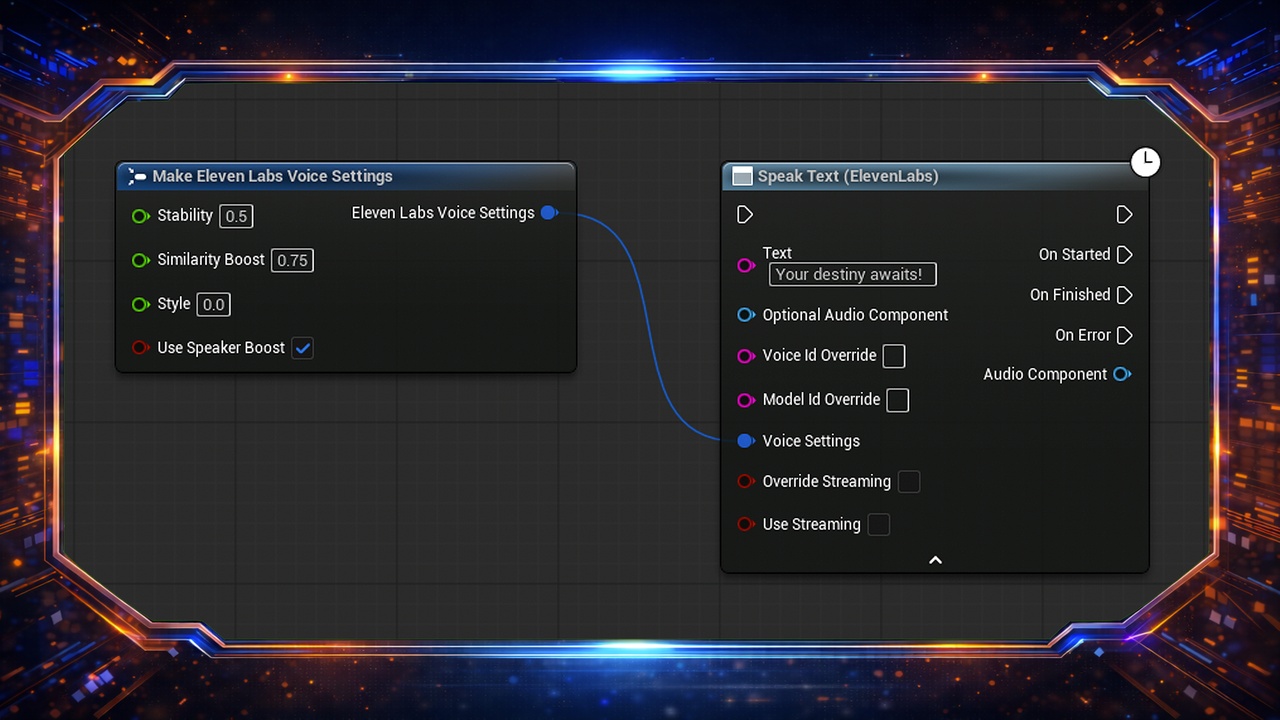Click the Audio Component output label
The height and width of the screenshot is (720, 1280).
(x=1045, y=374)
